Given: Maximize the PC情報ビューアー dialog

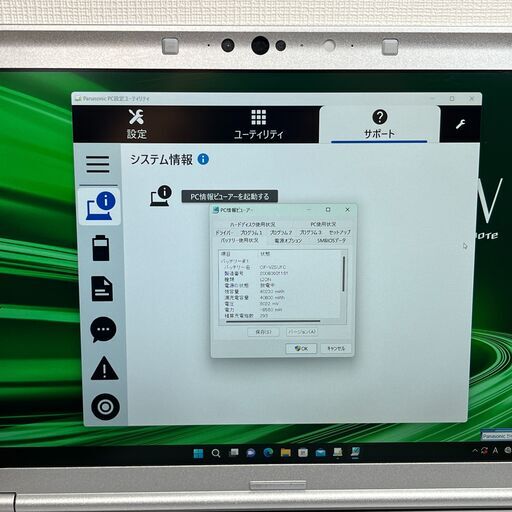Looking at the screenshot, I should click(328, 210).
